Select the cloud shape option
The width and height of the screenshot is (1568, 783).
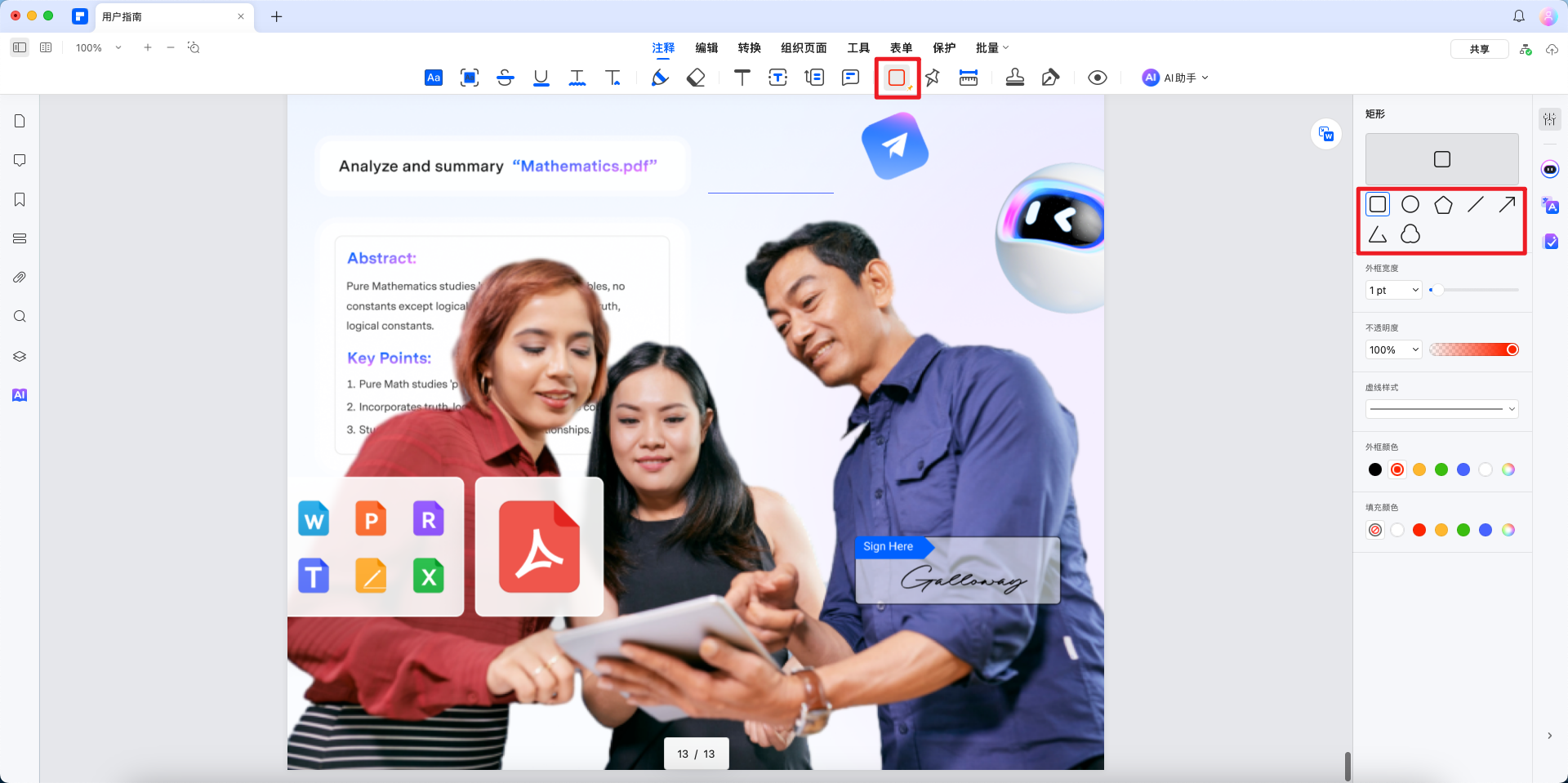(1410, 234)
